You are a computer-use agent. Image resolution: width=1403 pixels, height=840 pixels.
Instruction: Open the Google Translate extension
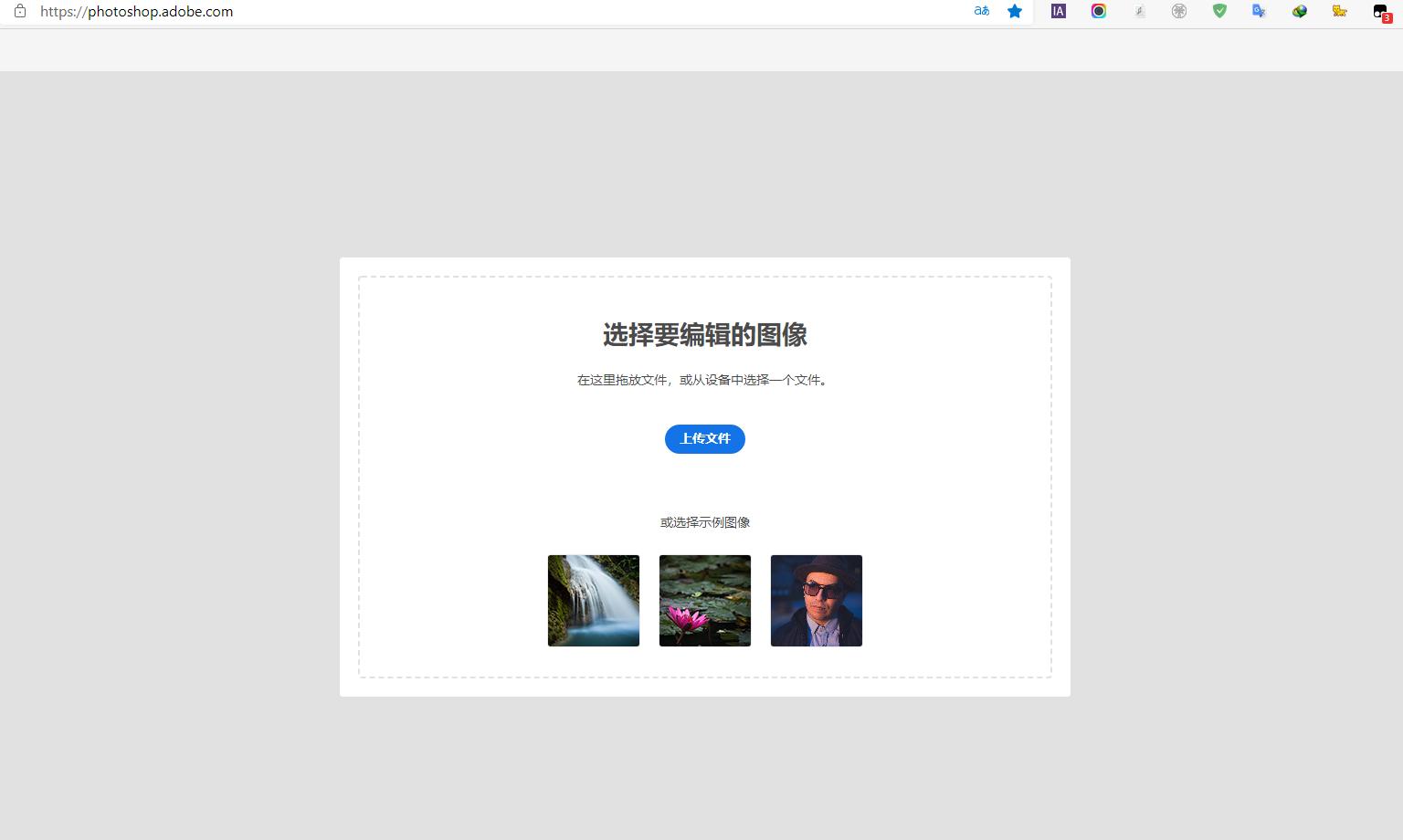point(1259,11)
